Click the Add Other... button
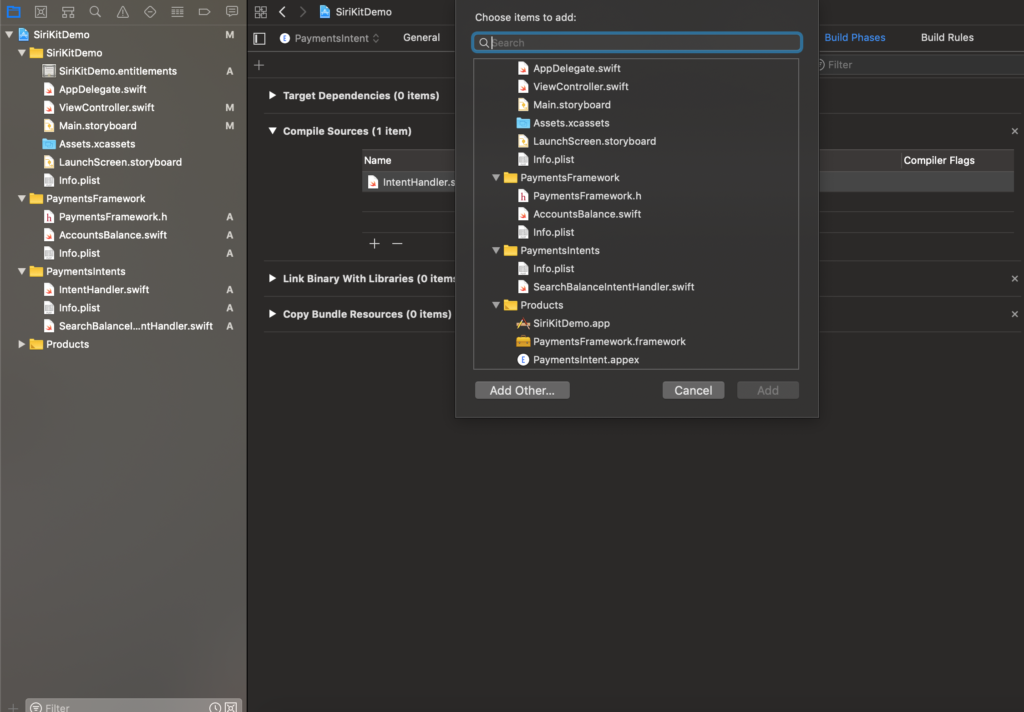 [x=522, y=390]
